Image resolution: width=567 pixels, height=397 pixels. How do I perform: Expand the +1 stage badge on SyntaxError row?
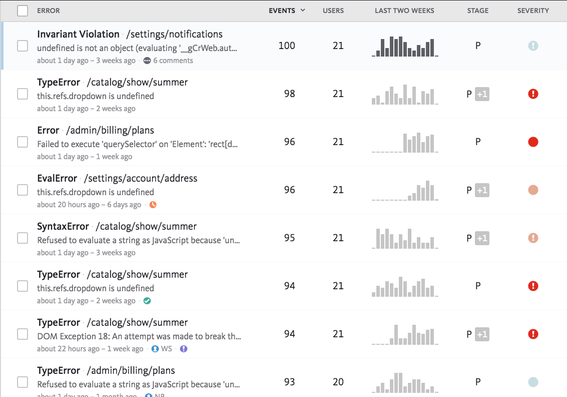click(482, 238)
